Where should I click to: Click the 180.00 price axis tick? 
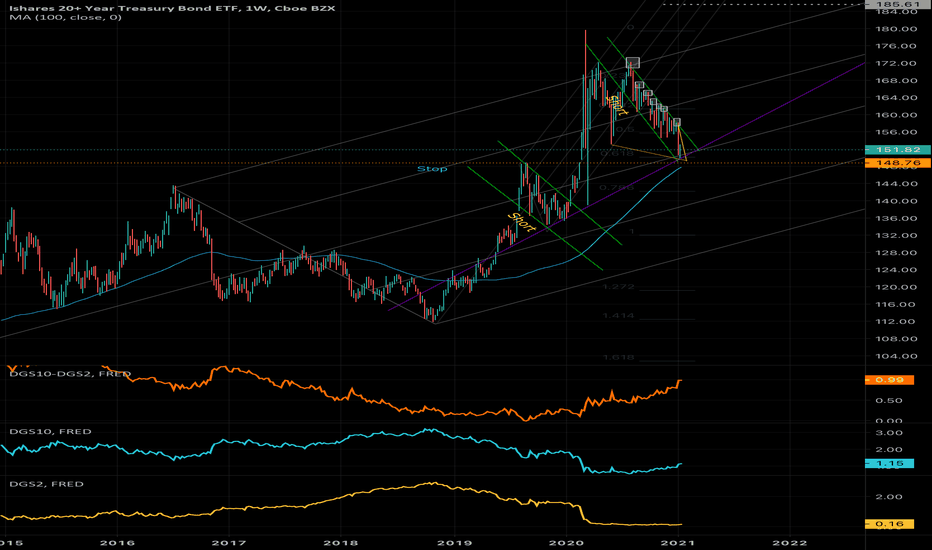click(896, 29)
